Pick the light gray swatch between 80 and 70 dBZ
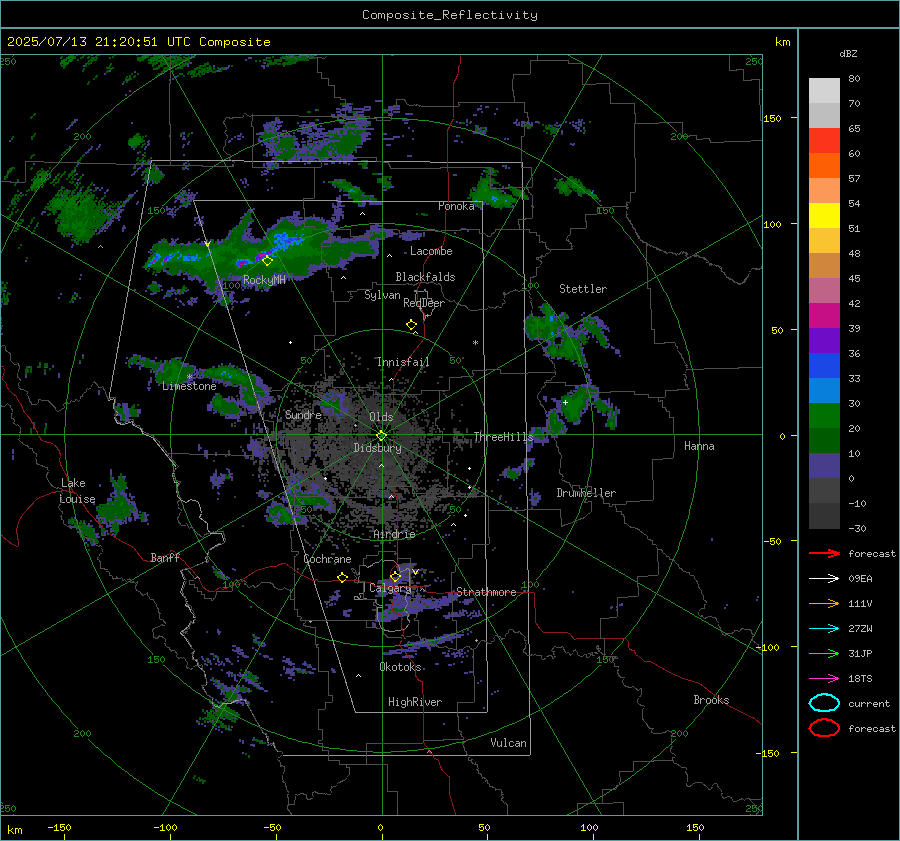 [x=824, y=90]
